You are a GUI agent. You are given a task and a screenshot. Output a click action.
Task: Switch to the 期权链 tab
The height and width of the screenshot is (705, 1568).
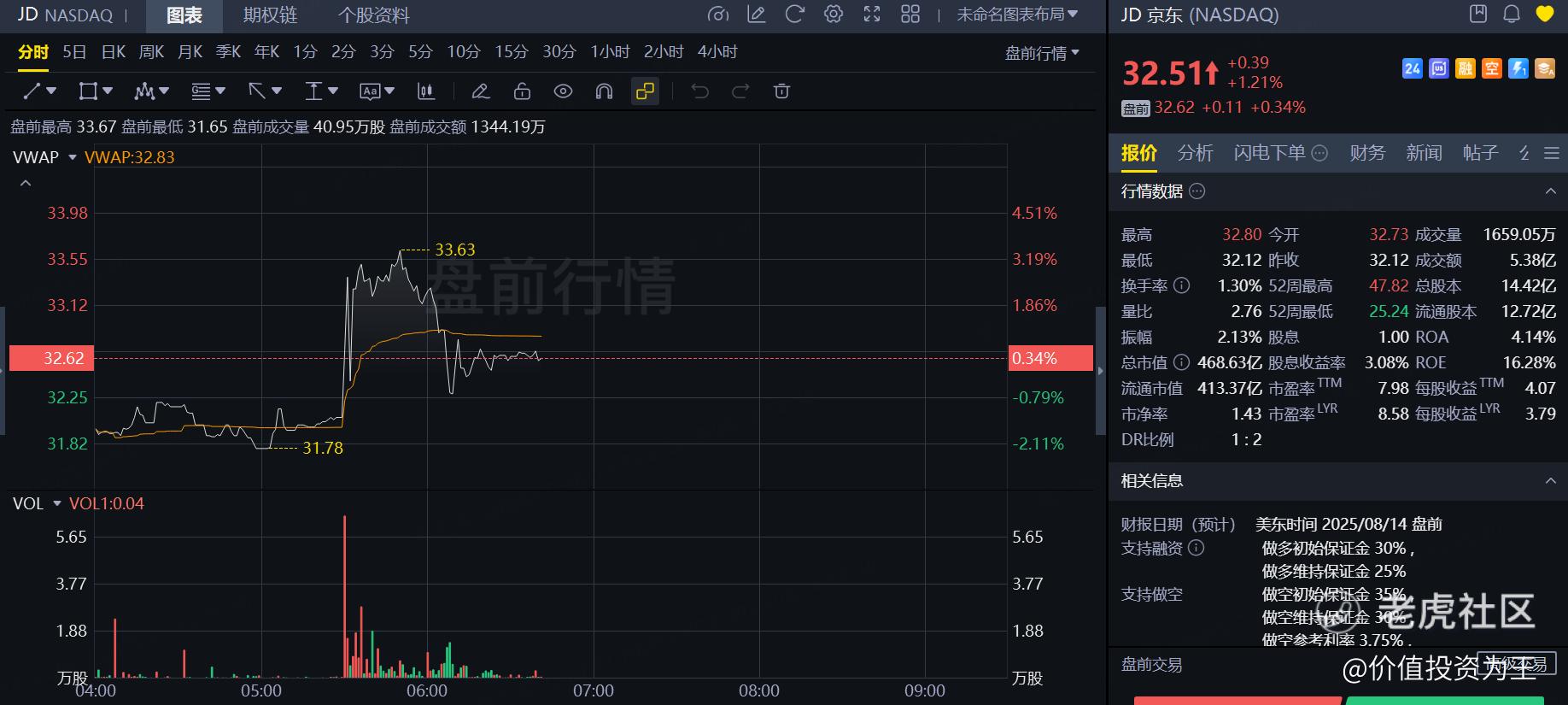click(271, 15)
